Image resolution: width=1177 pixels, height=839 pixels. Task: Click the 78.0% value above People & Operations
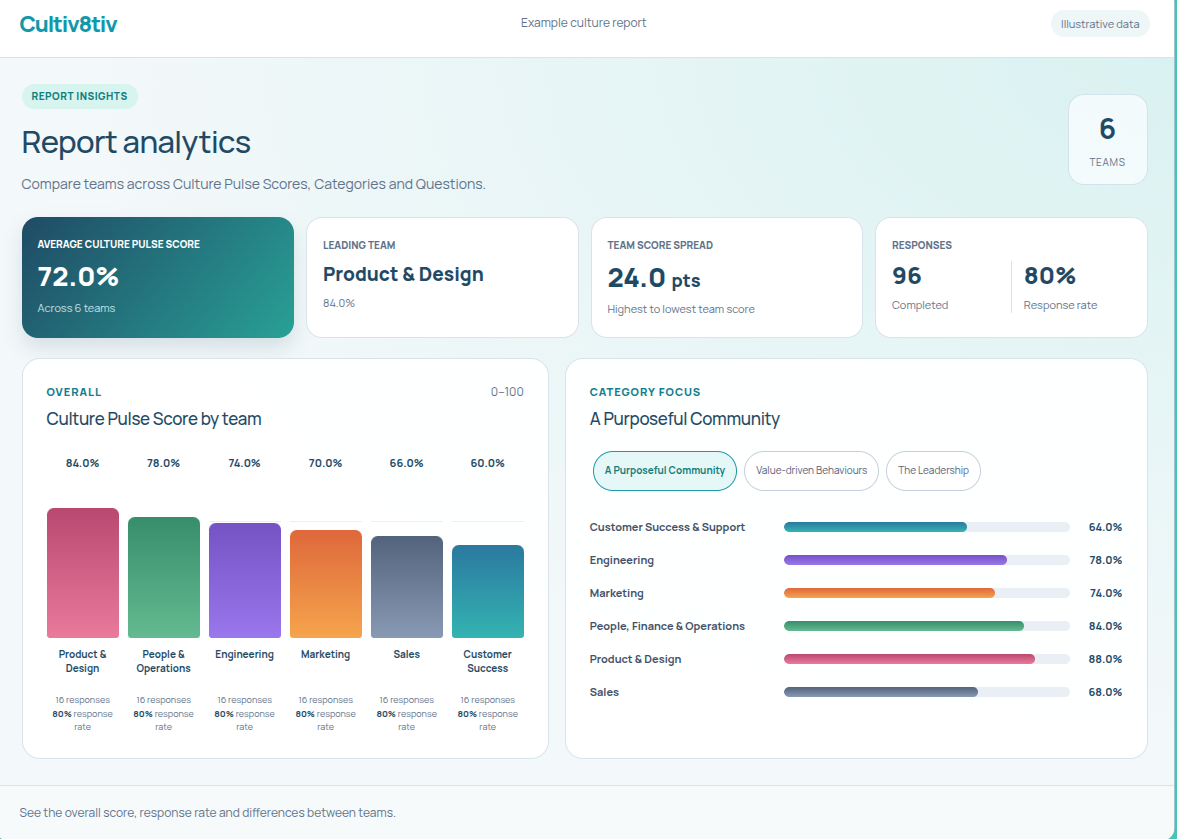pyautogui.click(x=164, y=463)
